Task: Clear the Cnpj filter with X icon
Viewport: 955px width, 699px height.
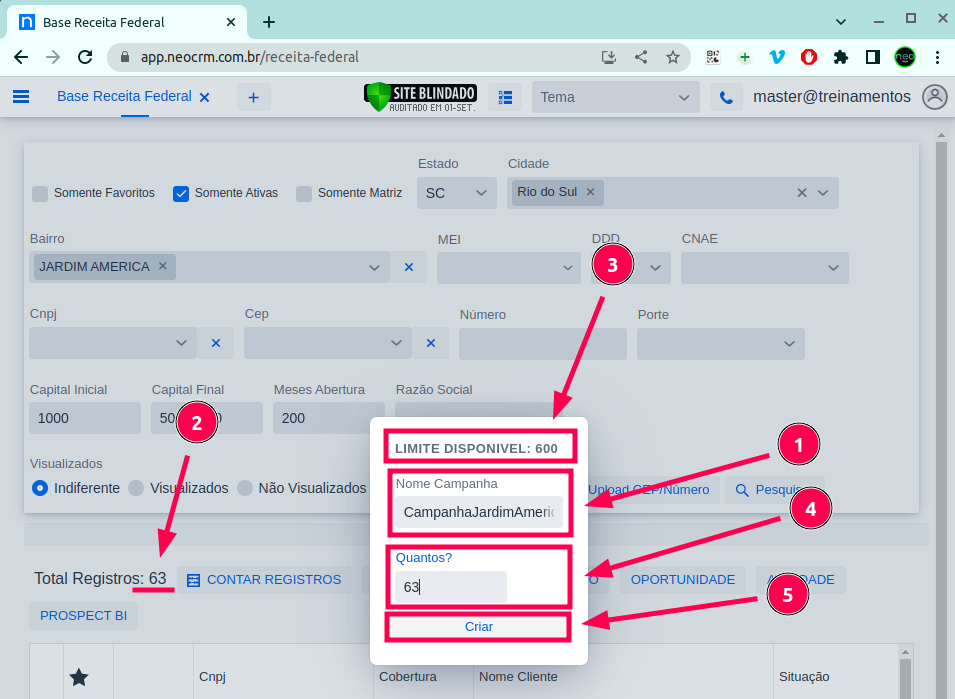Action: pos(215,343)
